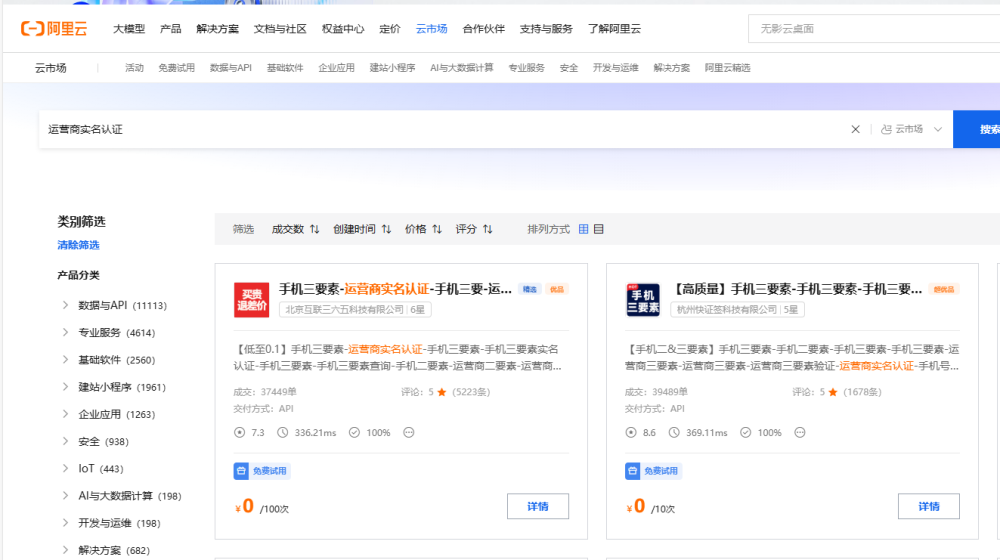The image size is (1000, 560).
Task: Click 免费试用 badge on first product
Action: (x=260, y=471)
